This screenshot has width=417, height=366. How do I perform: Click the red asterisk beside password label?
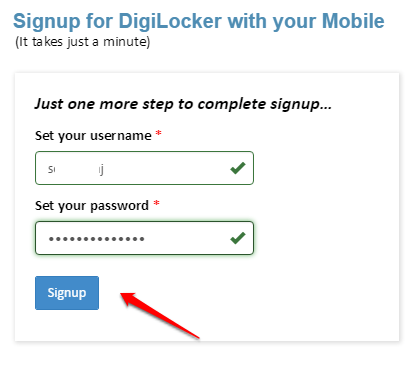pos(156,203)
